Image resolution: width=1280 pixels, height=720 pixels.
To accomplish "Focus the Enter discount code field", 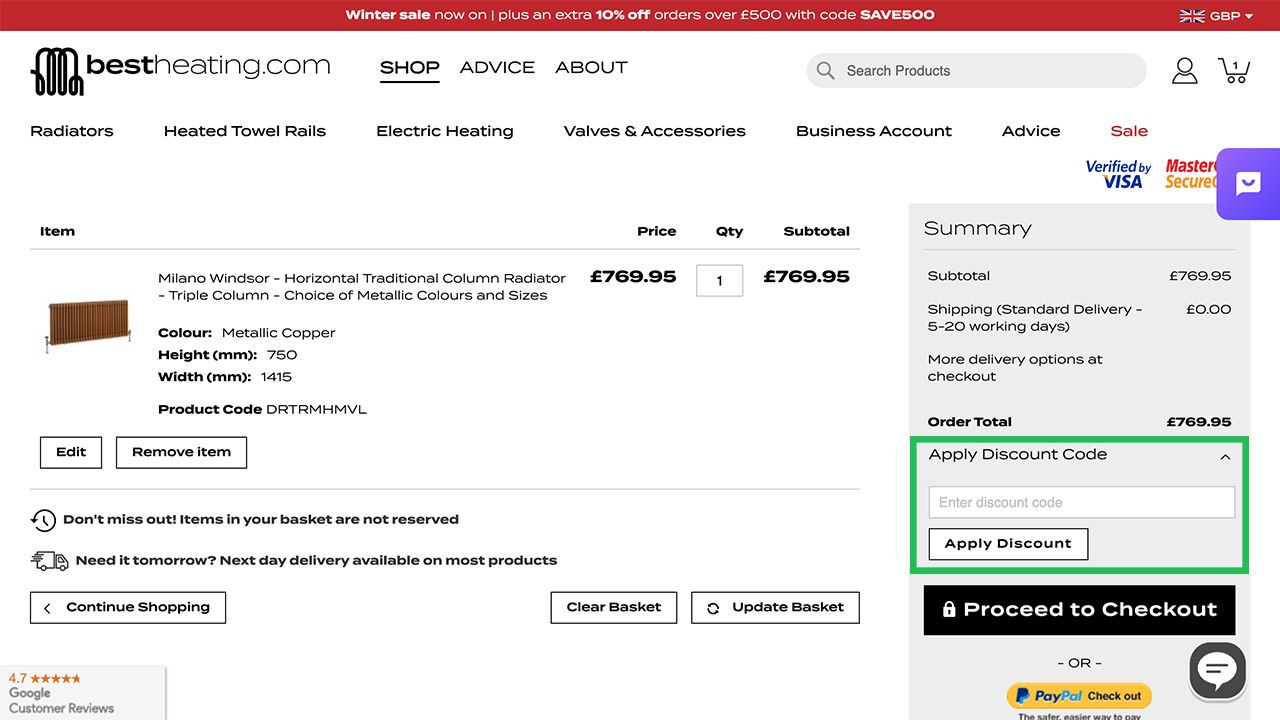I will point(1082,502).
